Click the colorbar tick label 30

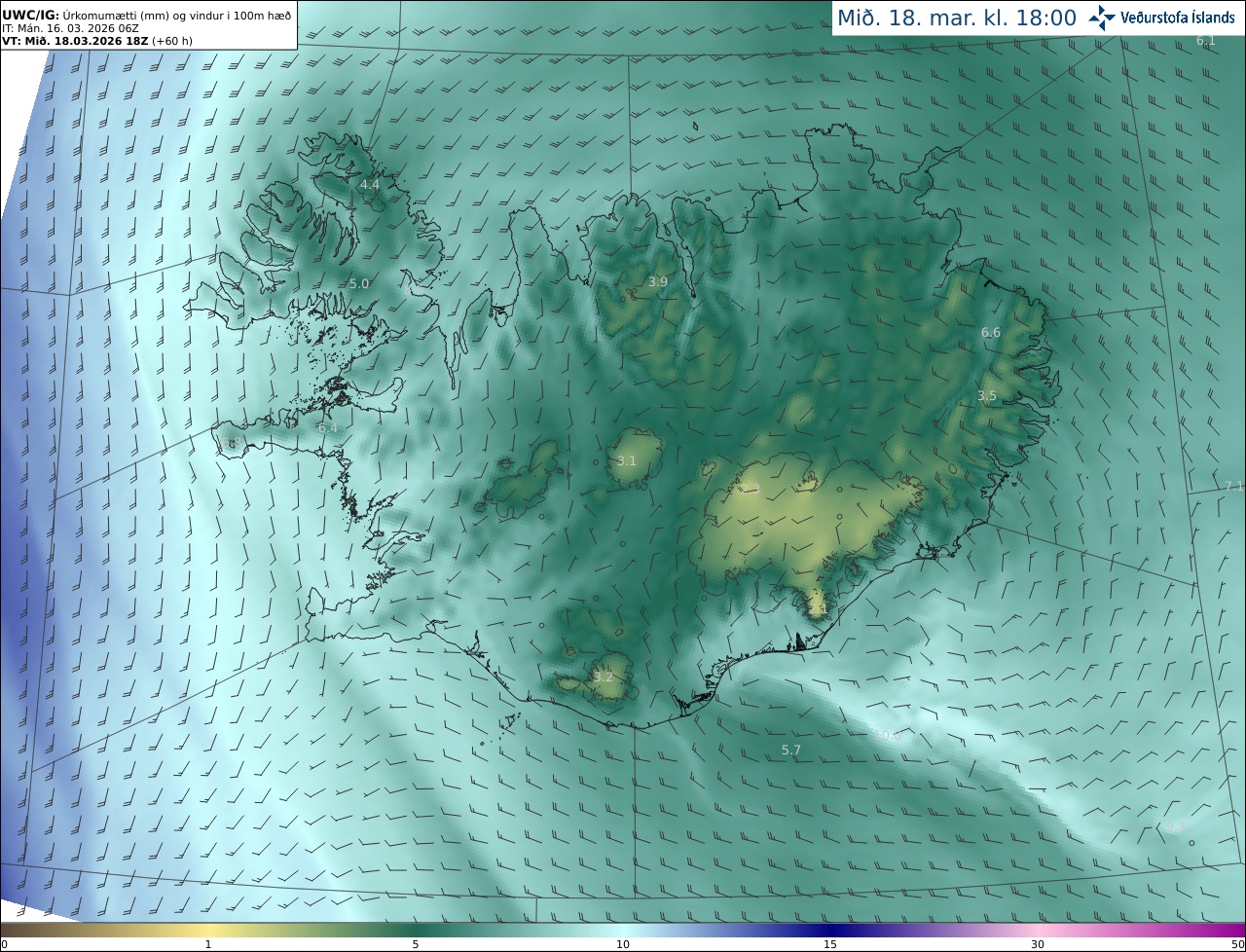pos(1038,944)
